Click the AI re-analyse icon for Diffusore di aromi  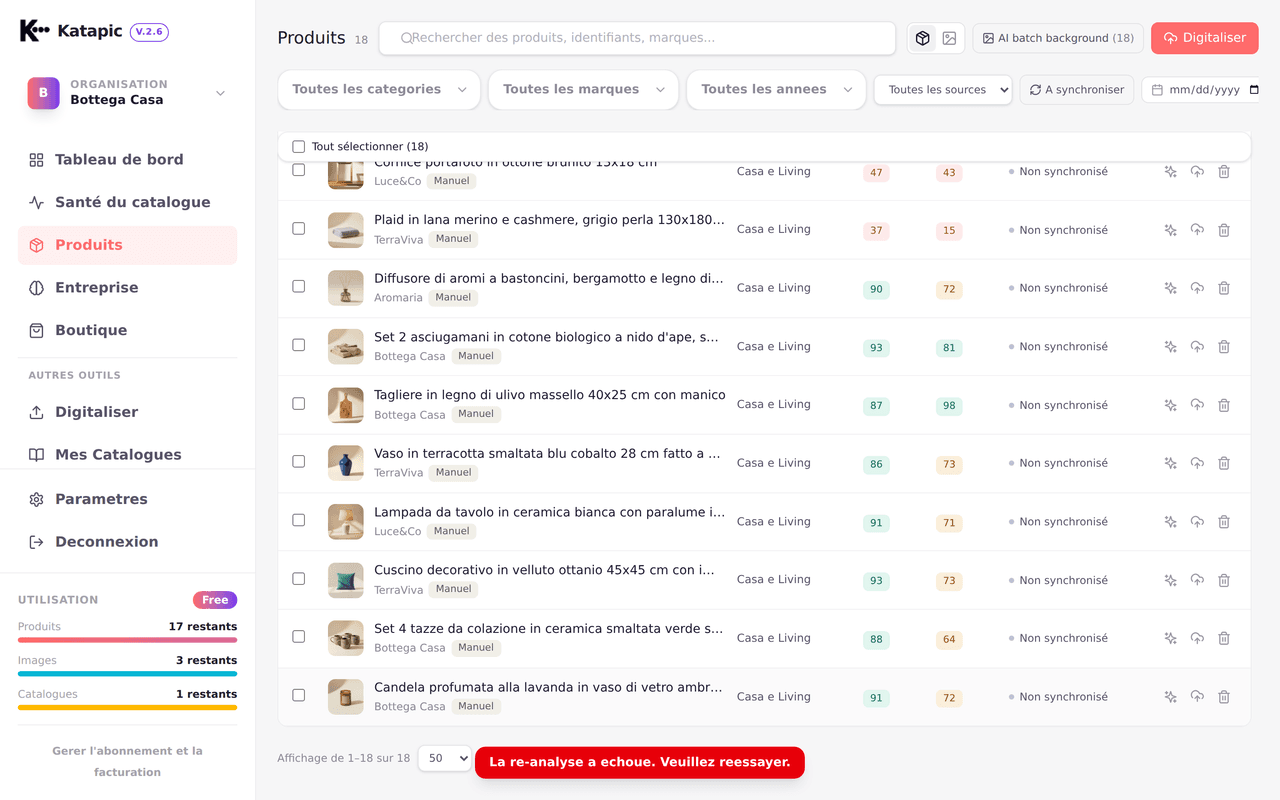click(x=1170, y=288)
